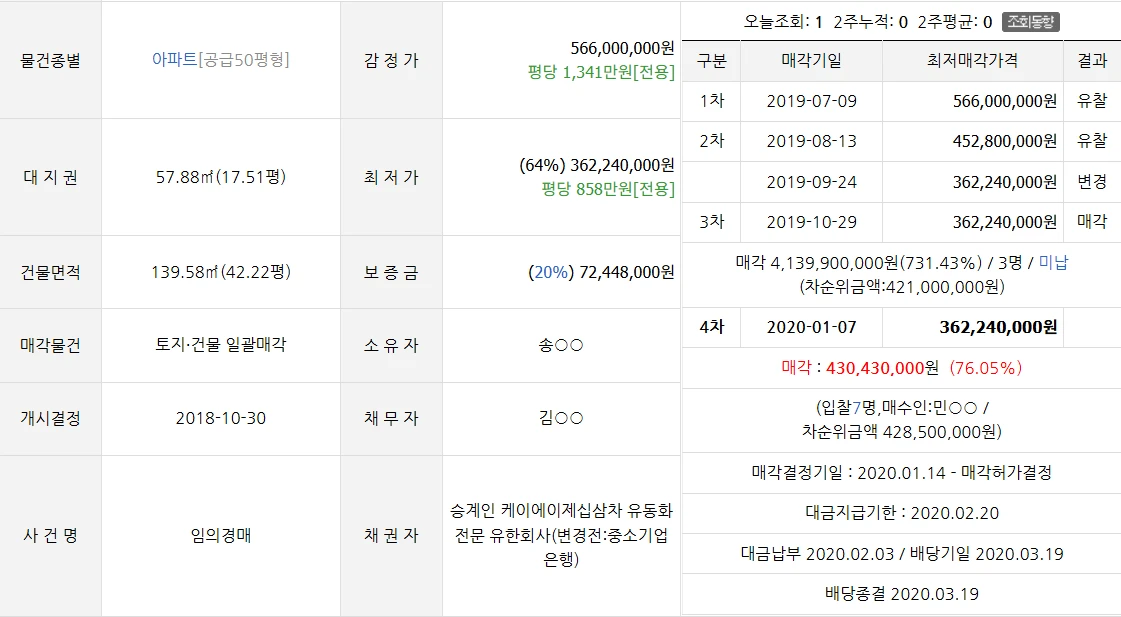The image size is (1121, 617).
Task: Open the 아파트 property type link
Action: coord(174,59)
